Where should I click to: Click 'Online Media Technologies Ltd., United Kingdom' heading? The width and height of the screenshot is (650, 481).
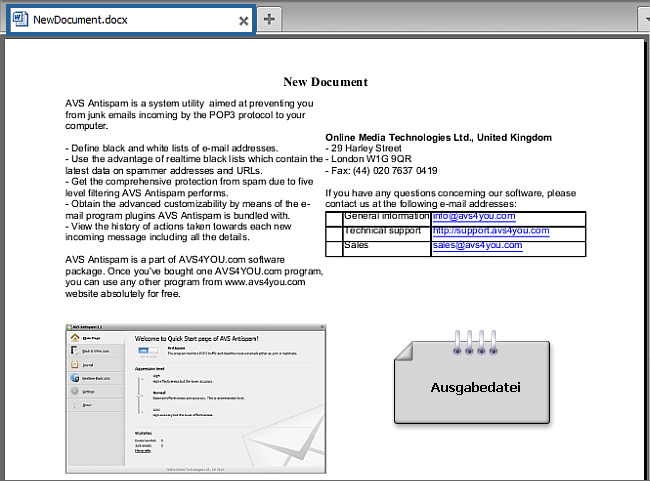[x=438, y=138]
